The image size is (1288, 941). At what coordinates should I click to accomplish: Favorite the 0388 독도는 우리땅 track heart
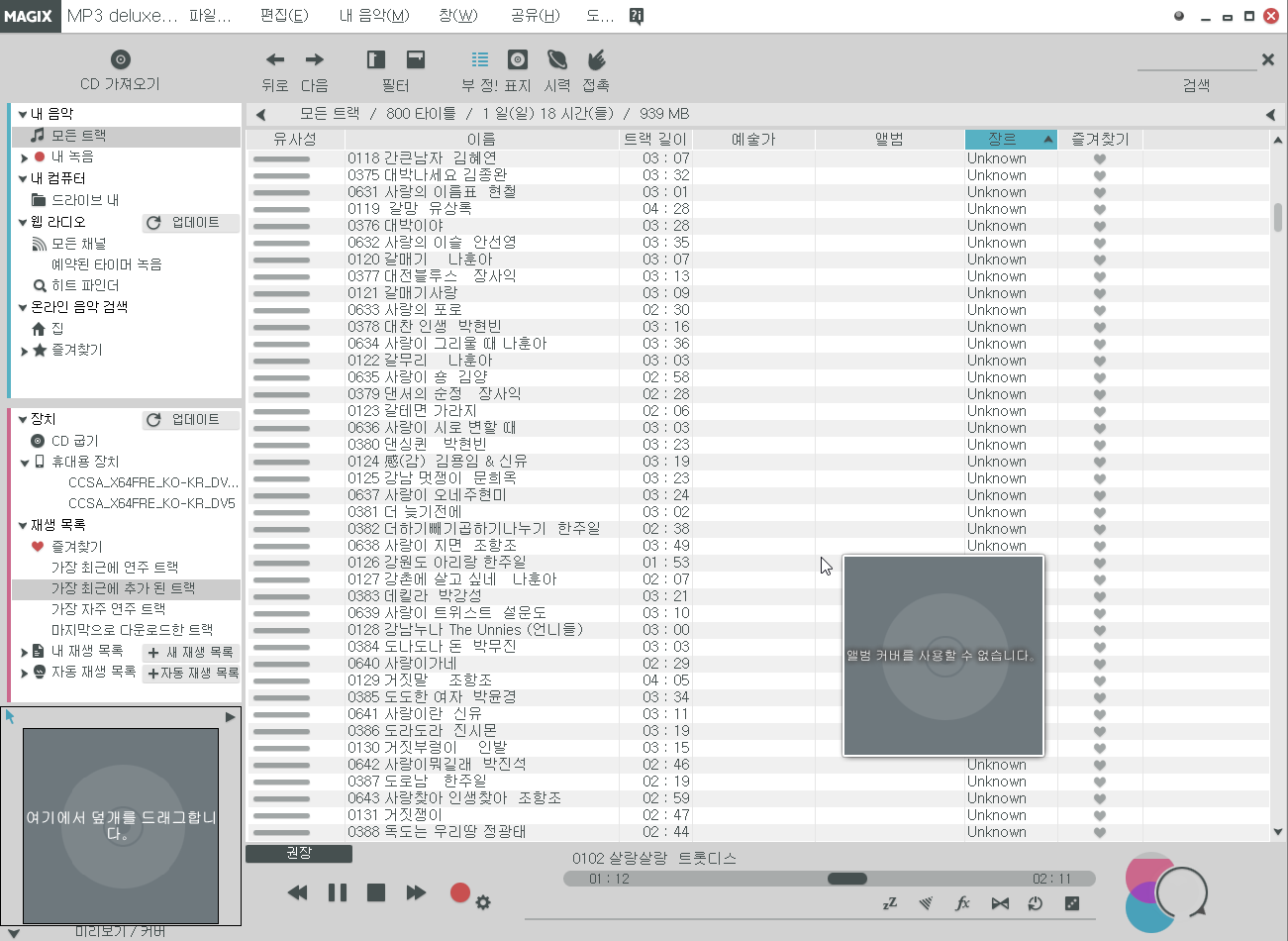(1099, 833)
